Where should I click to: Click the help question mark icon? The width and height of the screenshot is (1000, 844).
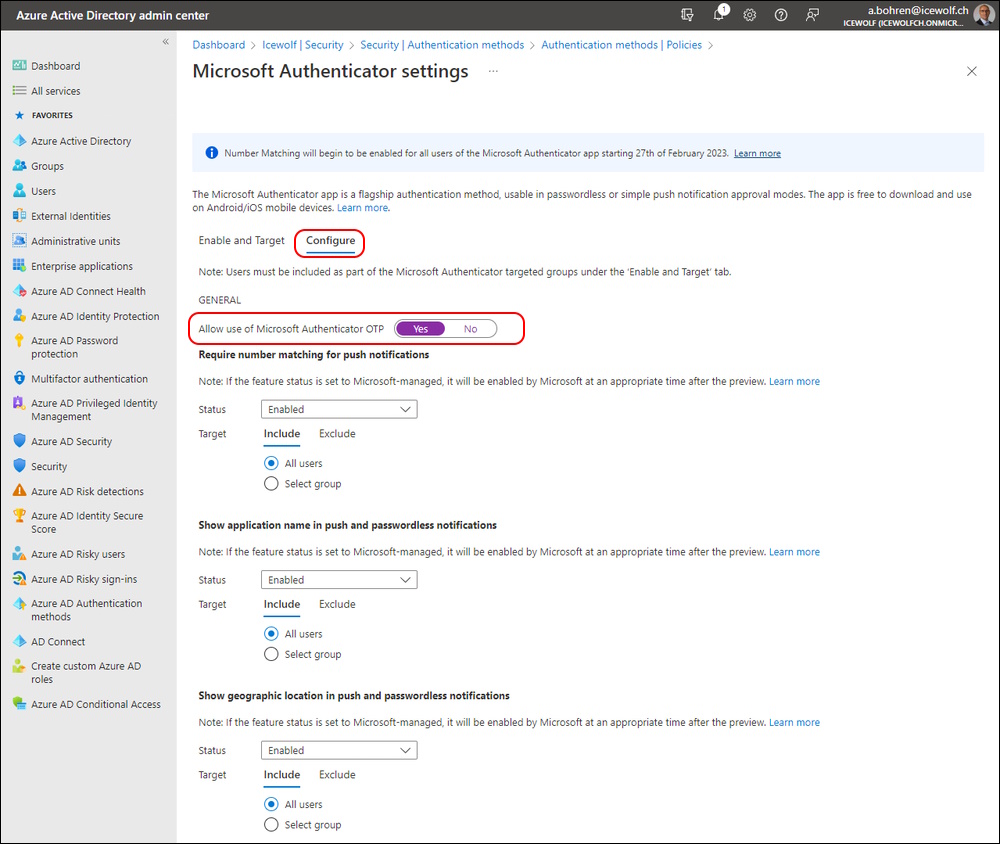click(x=781, y=15)
